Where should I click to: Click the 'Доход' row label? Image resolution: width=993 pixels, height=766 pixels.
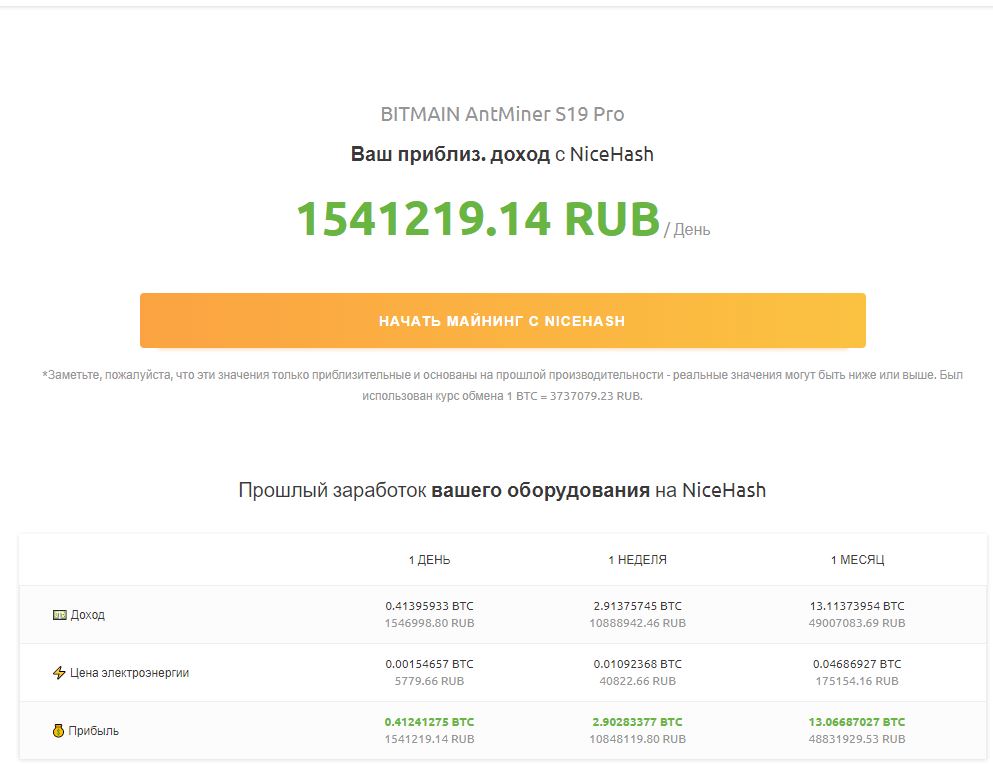[87, 615]
